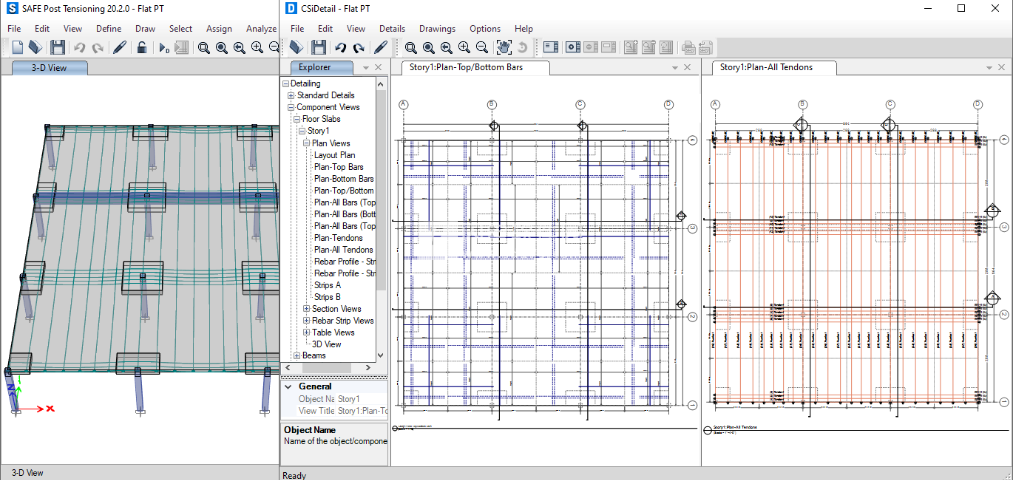Collapse the General properties section
1016x480 pixels.
pyautogui.click(x=288, y=387)
